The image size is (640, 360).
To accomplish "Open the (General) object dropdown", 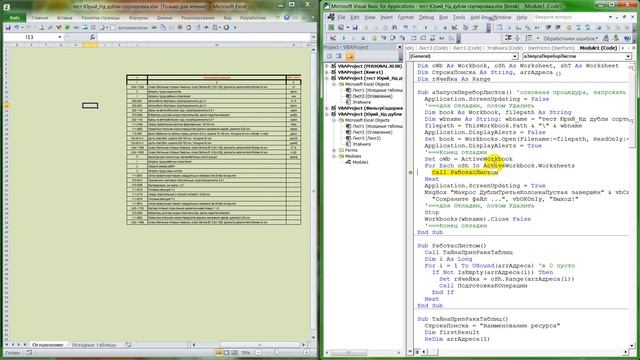I will 515,56.
